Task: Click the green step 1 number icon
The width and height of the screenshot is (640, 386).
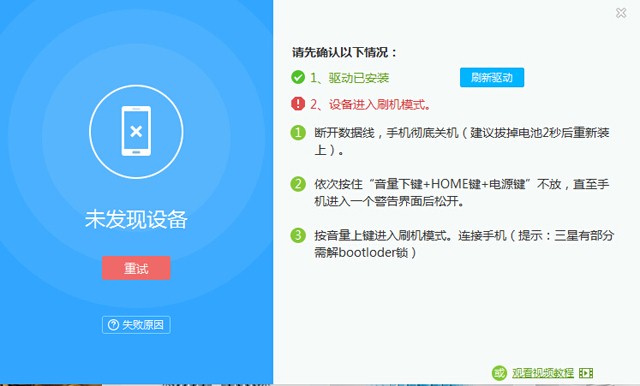Action: 298,133
